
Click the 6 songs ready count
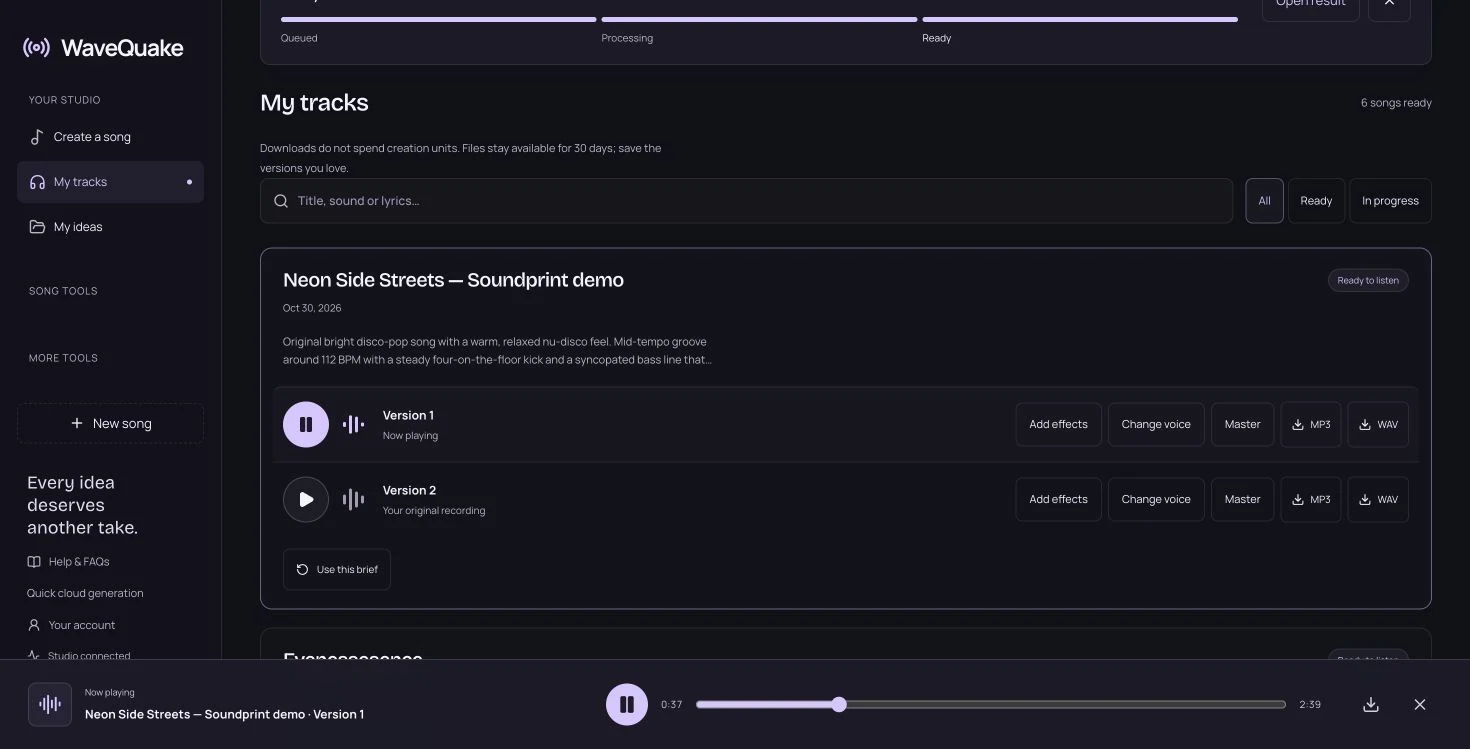pyautogui.click(x=1396, y=103)
